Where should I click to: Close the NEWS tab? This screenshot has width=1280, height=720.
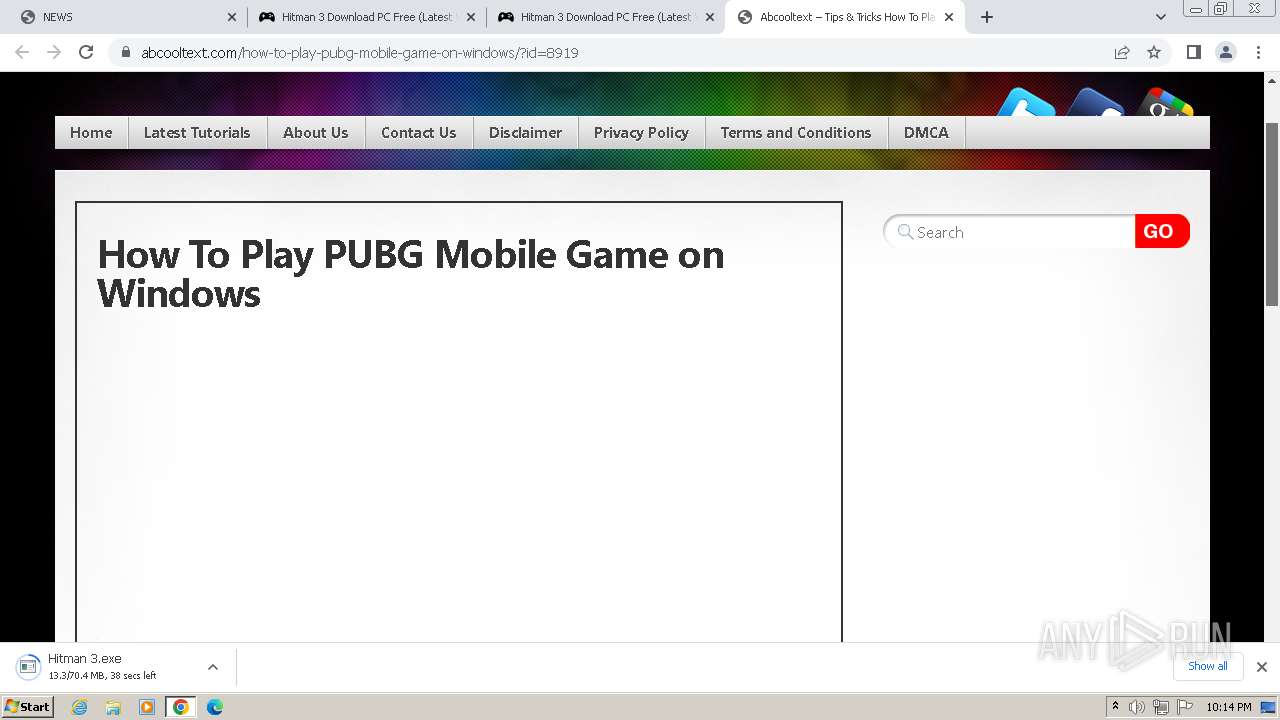(232, 17)
